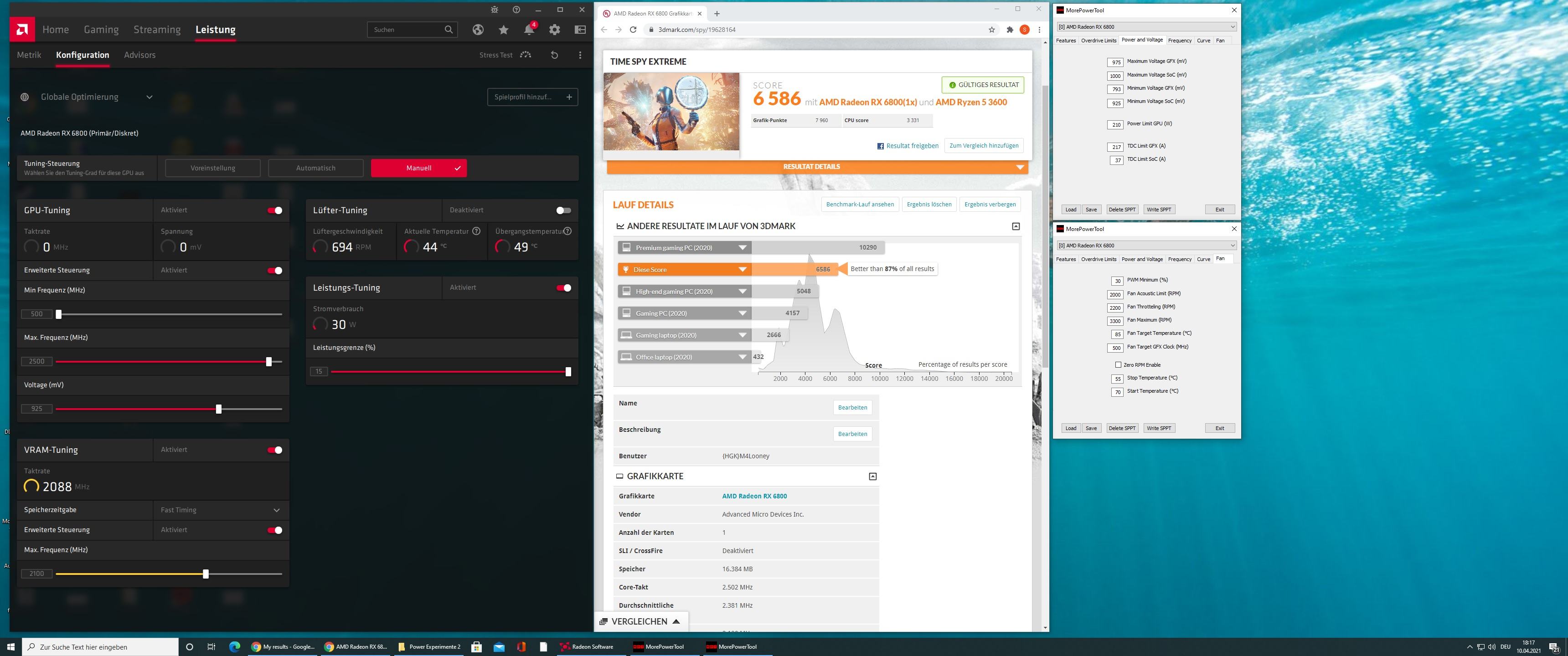Toggle the sidebar panel icon in Radeon Software
The width and height of the screenshot is (1568, 656).
click(x=580, y=29)
